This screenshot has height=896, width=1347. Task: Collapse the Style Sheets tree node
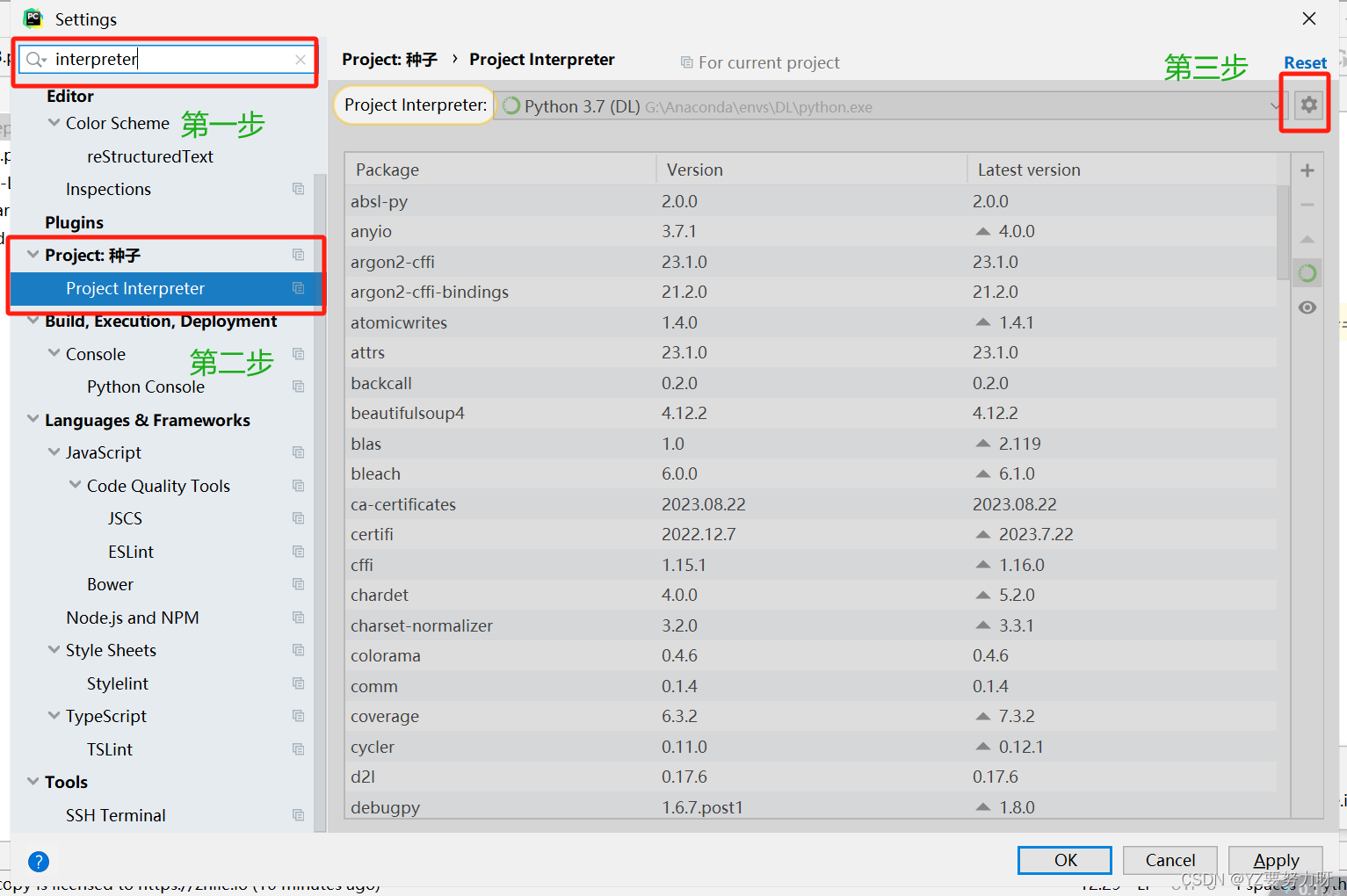(x=54, y=650)
